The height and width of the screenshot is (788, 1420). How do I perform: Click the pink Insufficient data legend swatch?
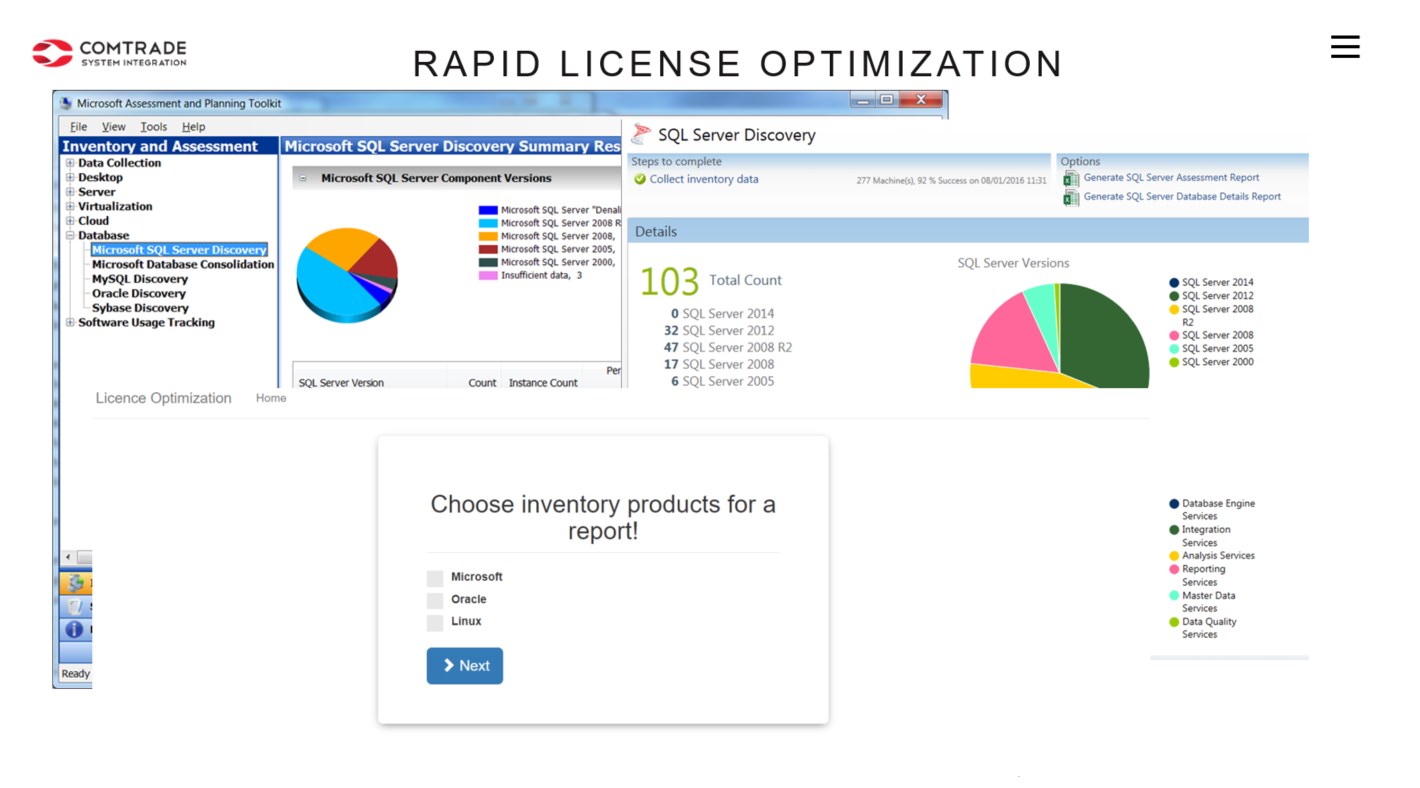[x=488, y=276]
